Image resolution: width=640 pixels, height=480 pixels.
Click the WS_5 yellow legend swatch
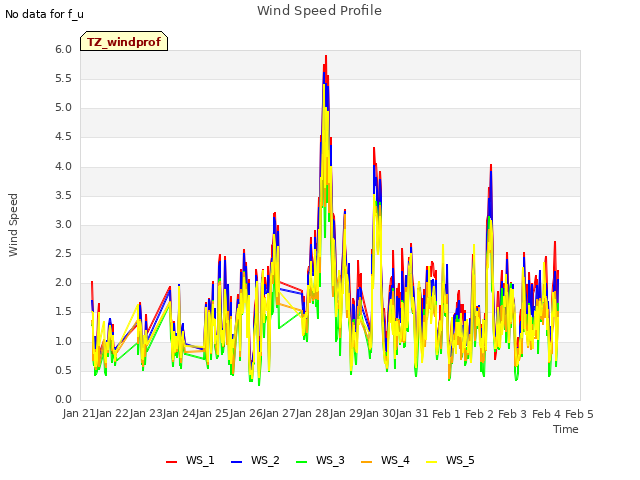tap(431, 462)
